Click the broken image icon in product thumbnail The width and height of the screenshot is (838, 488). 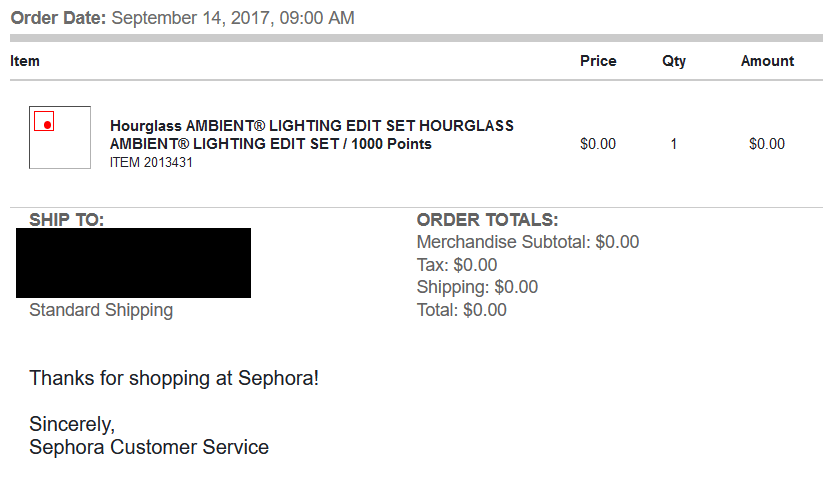(44, 122)
